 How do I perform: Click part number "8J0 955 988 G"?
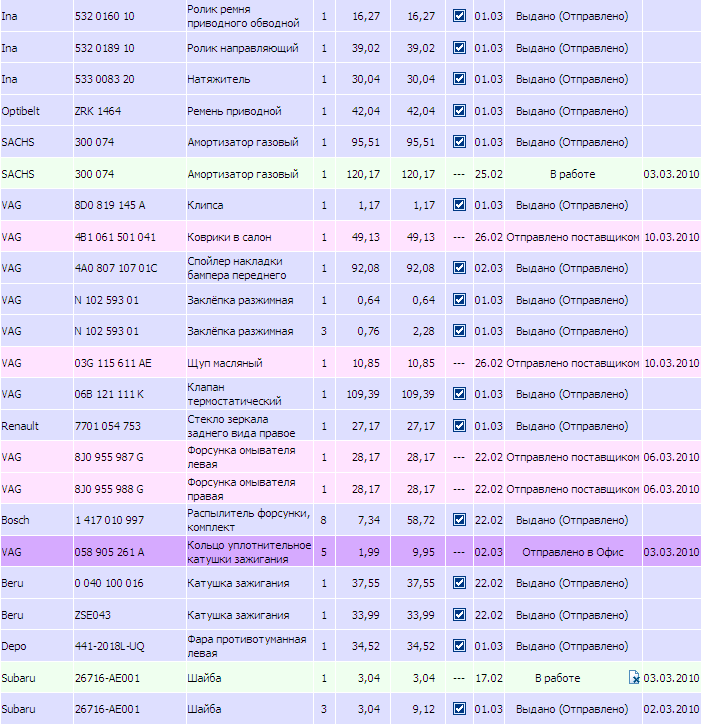(x=109, y=489)
